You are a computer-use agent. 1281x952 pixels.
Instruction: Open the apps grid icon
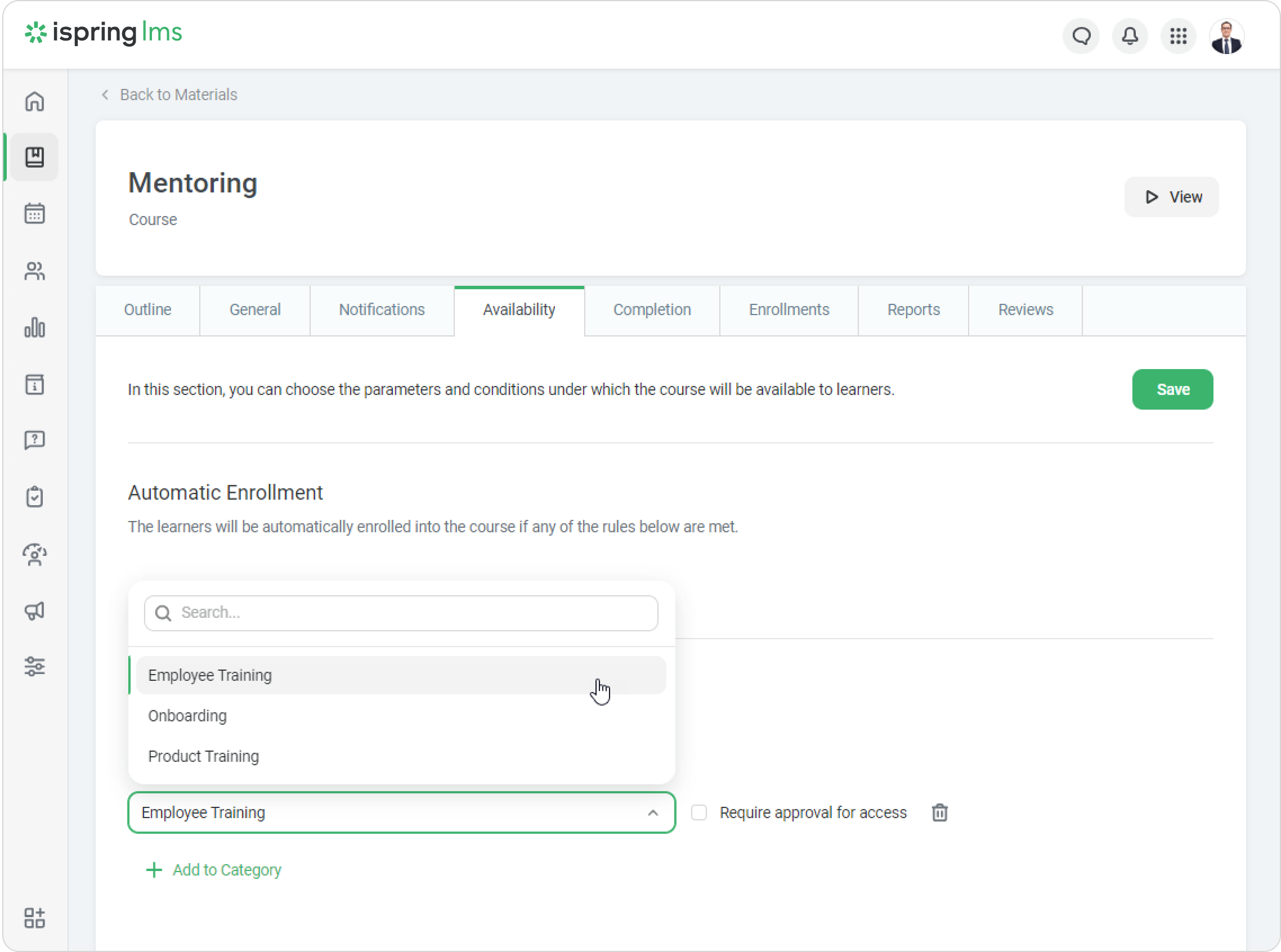point(1178,37)
